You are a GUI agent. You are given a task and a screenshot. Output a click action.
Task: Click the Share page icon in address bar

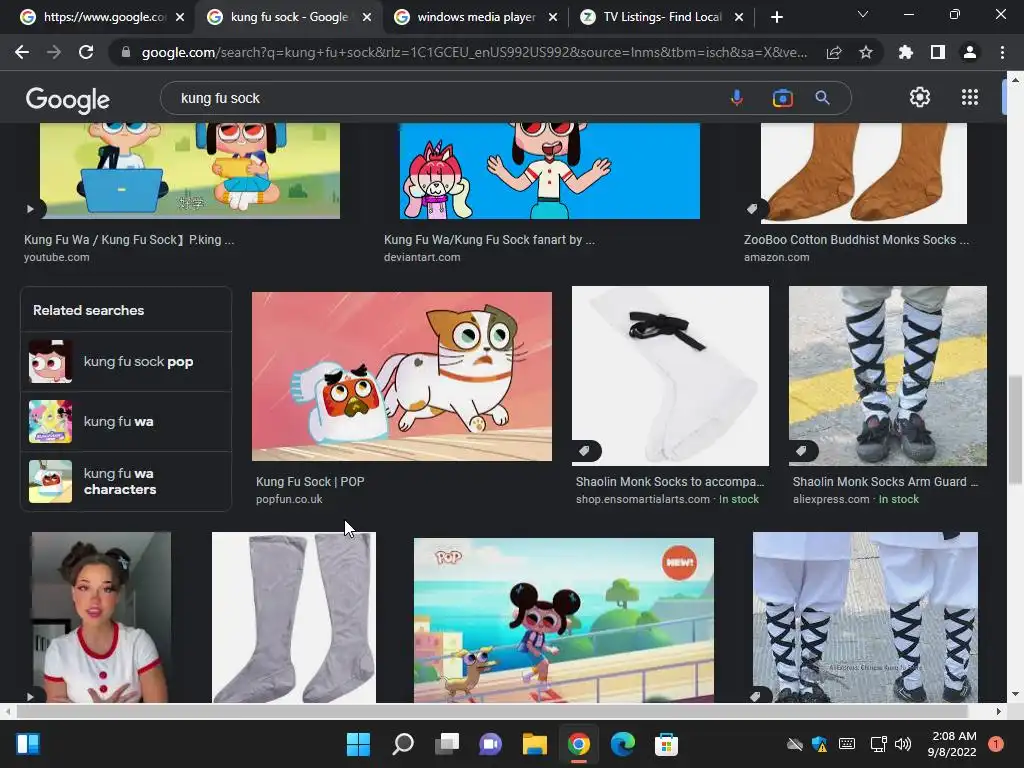click(834, 52)
